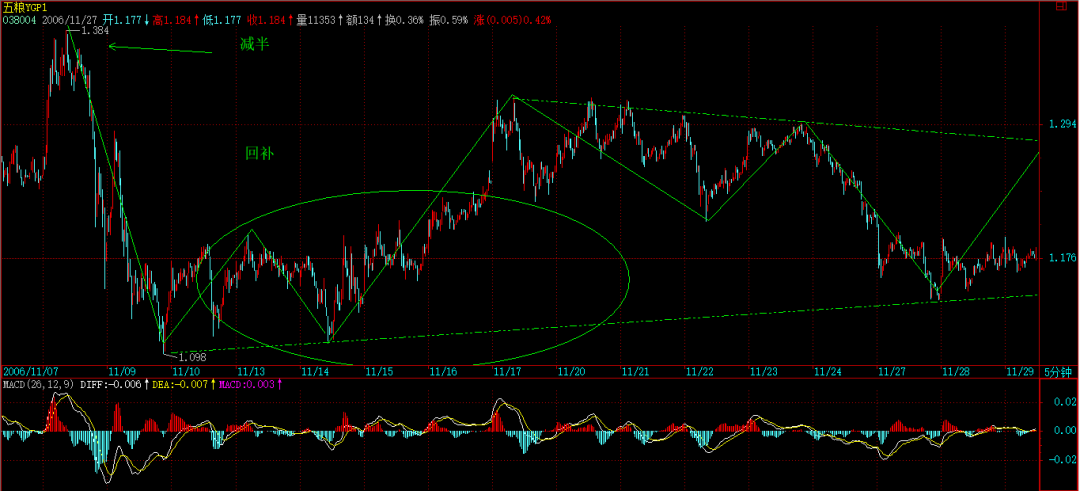The height and width of the screenshot is (491, 1080).
Task: Click the 1.098 low price marker
Action: point(192,357)
